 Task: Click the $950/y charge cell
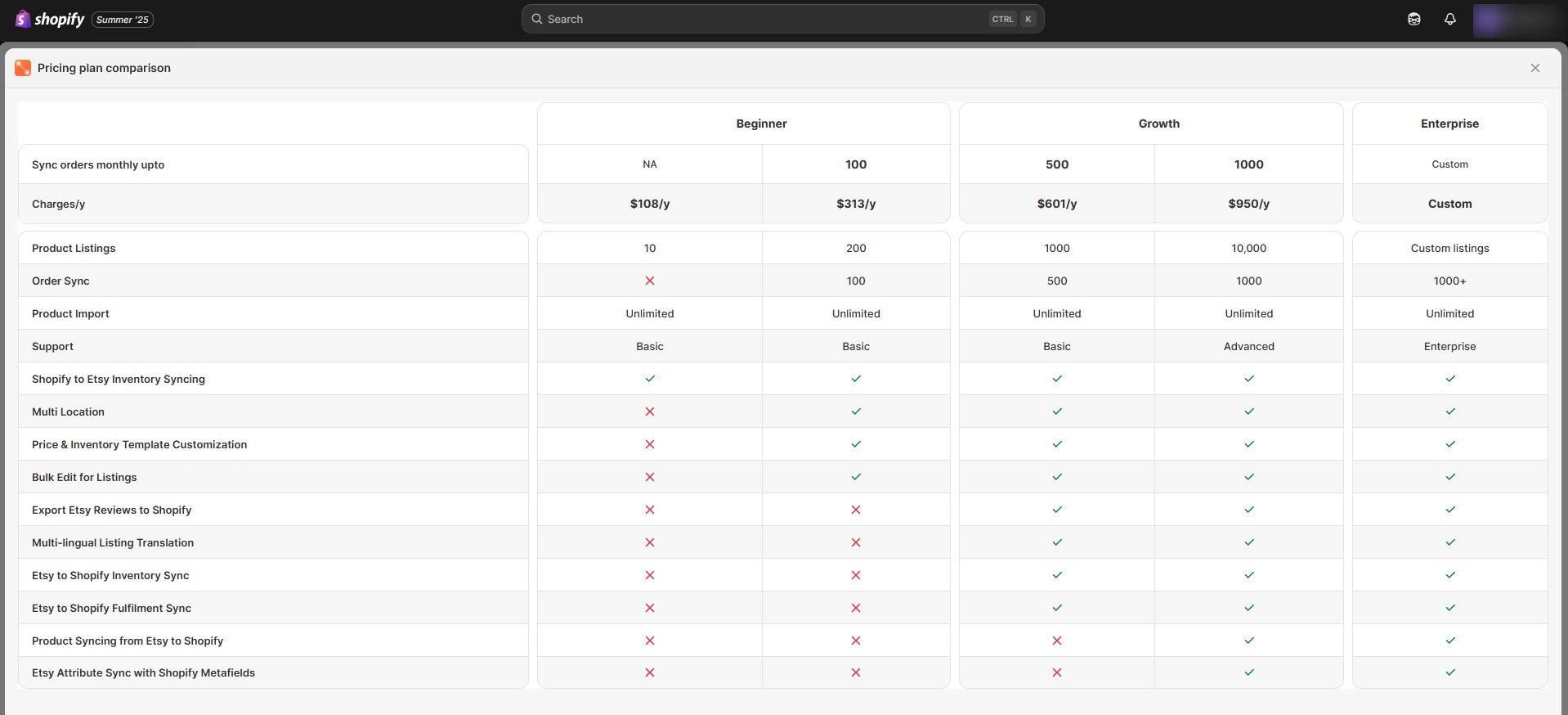[x=1249, y=204]
